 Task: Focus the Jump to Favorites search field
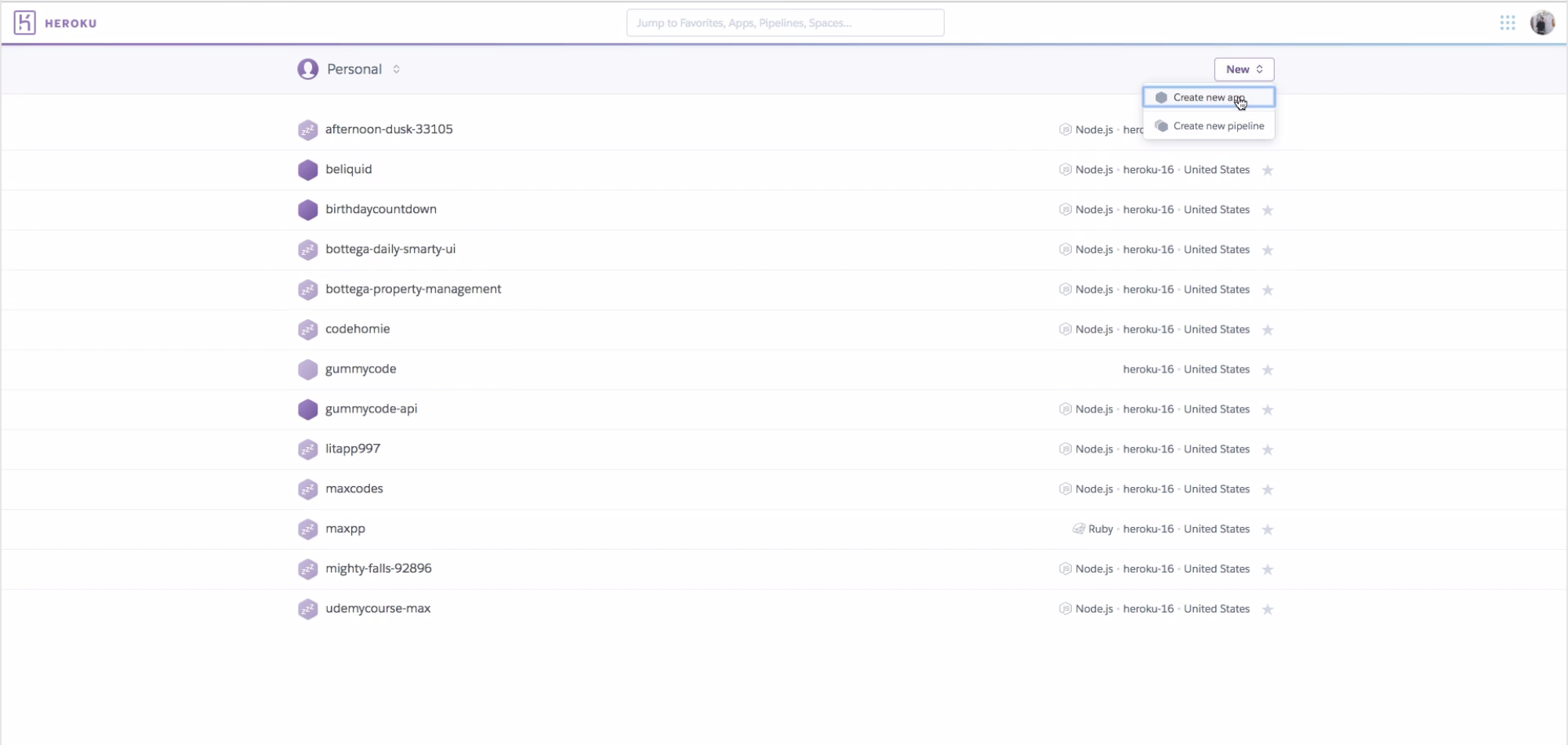pyautogui.click(x=785, y=23)
